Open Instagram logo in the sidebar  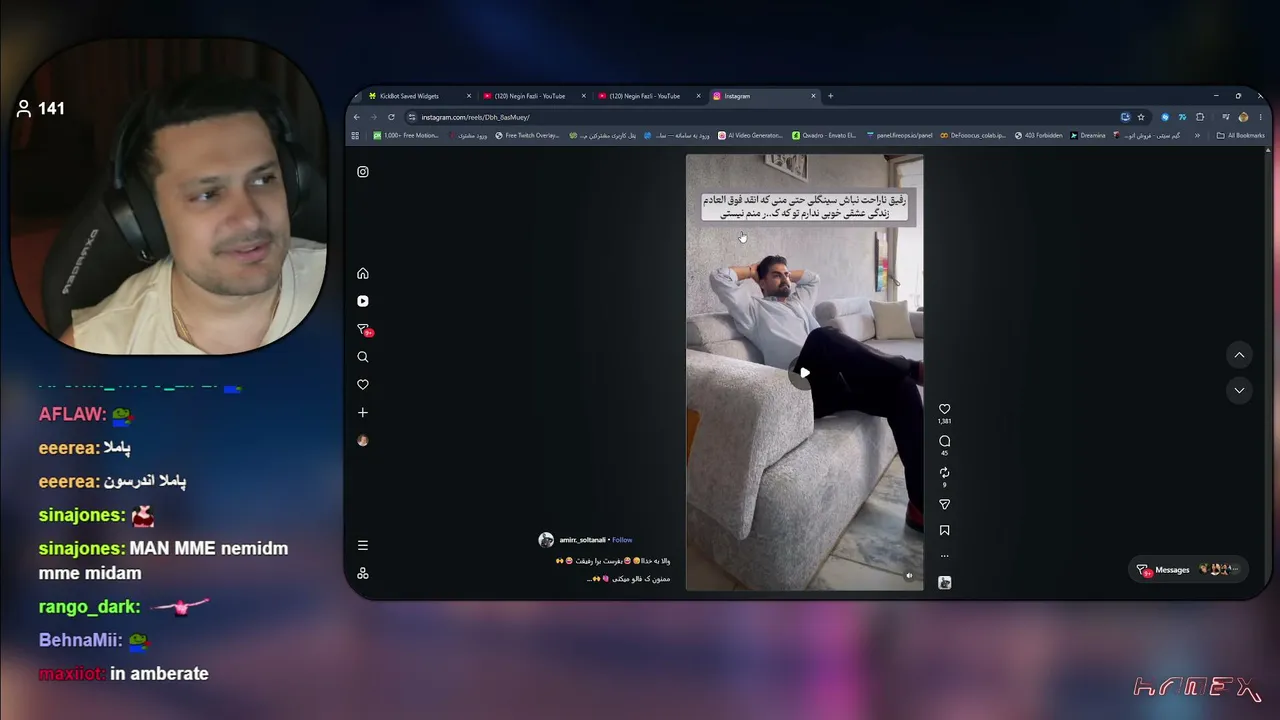pos(363,172)
